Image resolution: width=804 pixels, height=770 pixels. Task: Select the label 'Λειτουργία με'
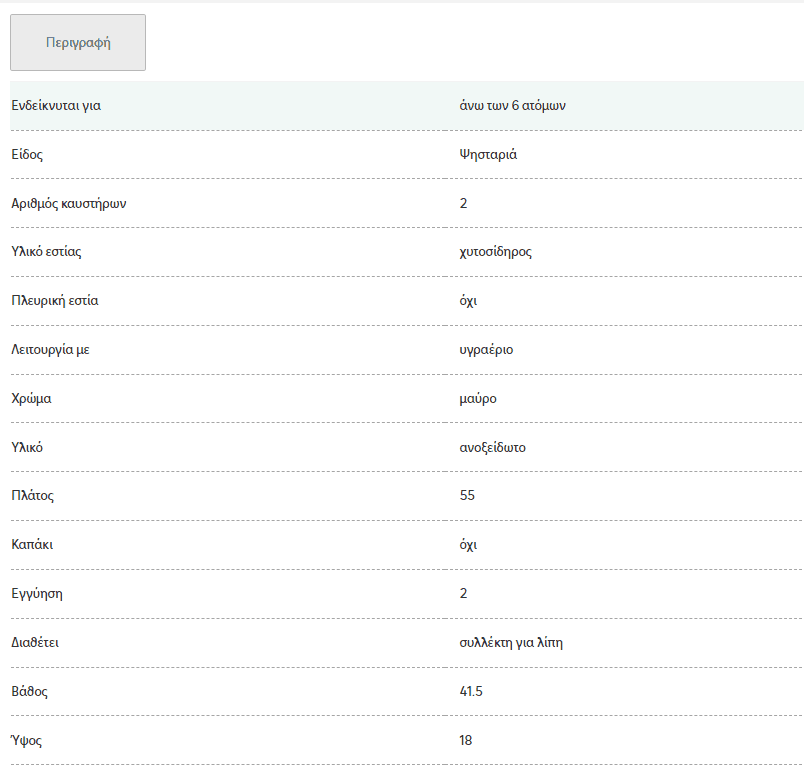pyautogui.click(x=50, y=350)
